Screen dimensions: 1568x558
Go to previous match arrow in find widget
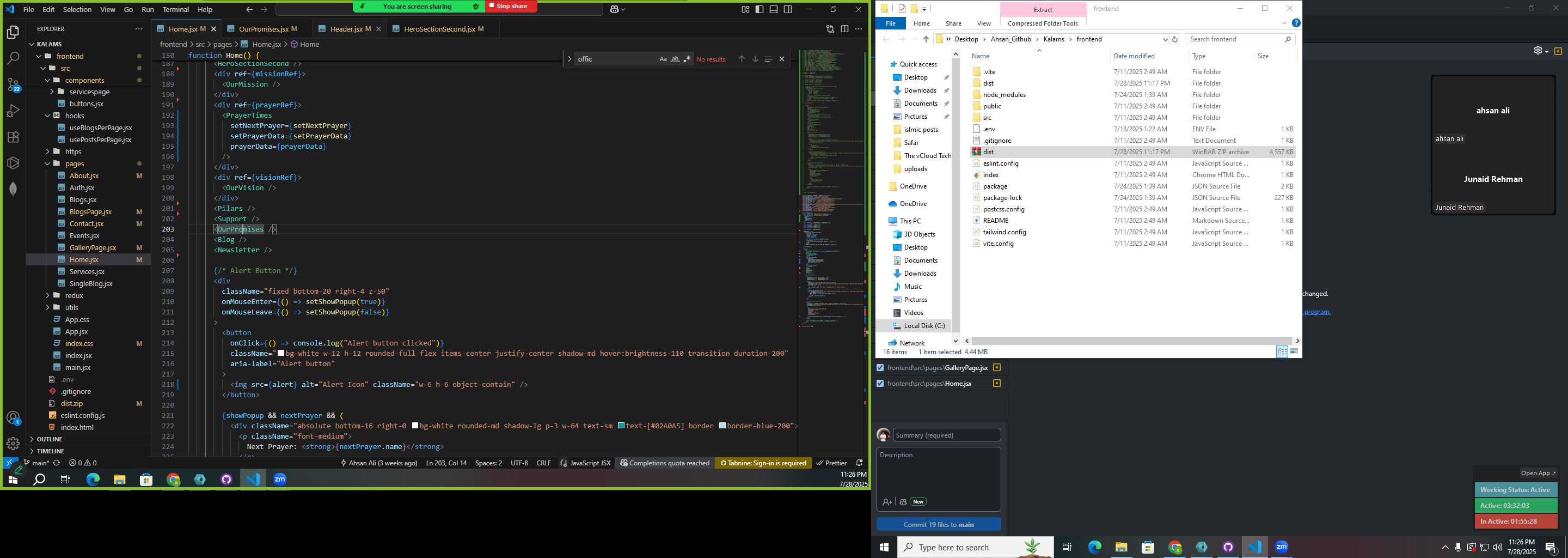click(742, 59)
